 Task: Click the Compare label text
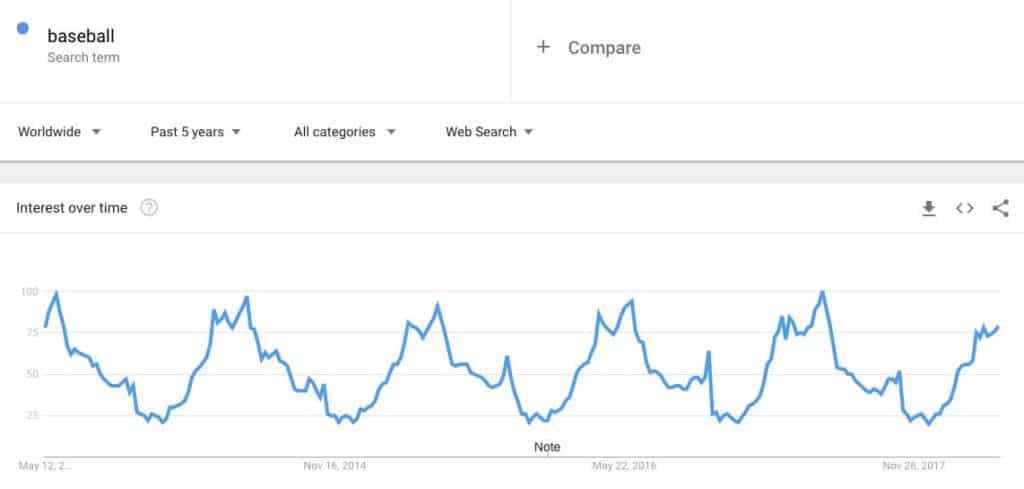point(604,48)
